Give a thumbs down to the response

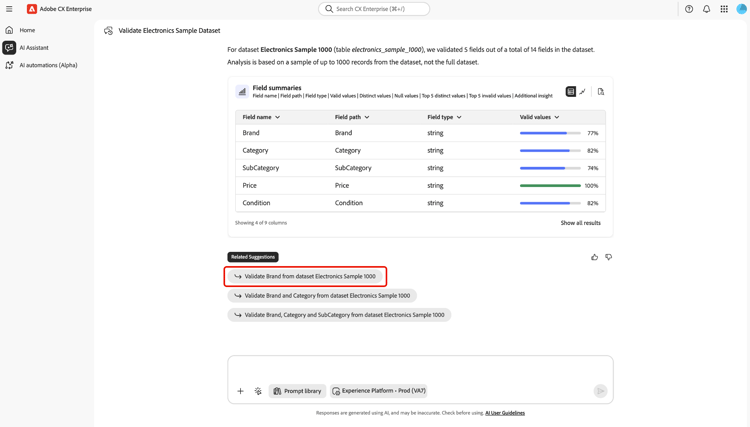tap(608, 257)
